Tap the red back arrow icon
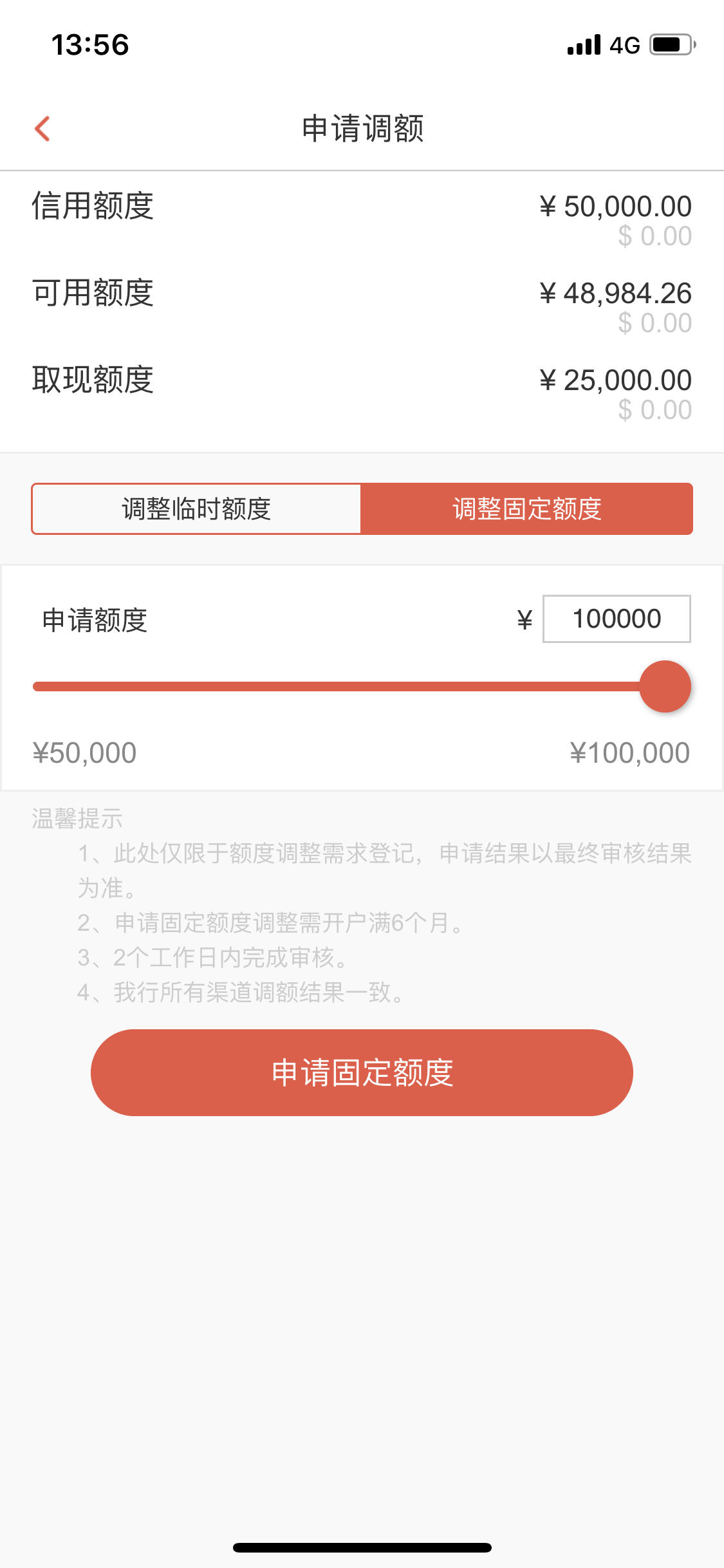Image resolution: width=724 pixels, height=1568 pixels. [x=42, y=129]
